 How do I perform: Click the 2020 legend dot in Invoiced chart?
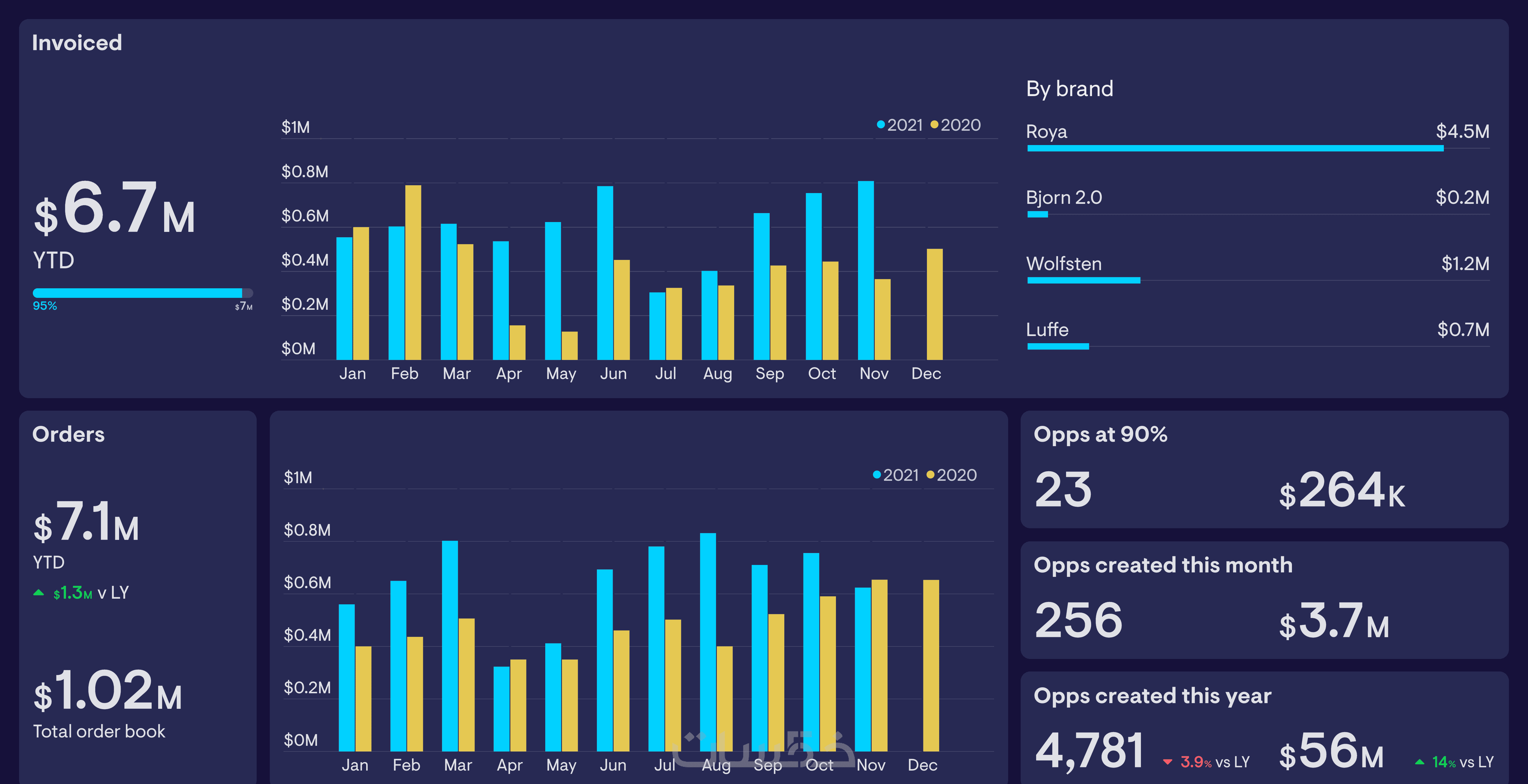point(934,124)
